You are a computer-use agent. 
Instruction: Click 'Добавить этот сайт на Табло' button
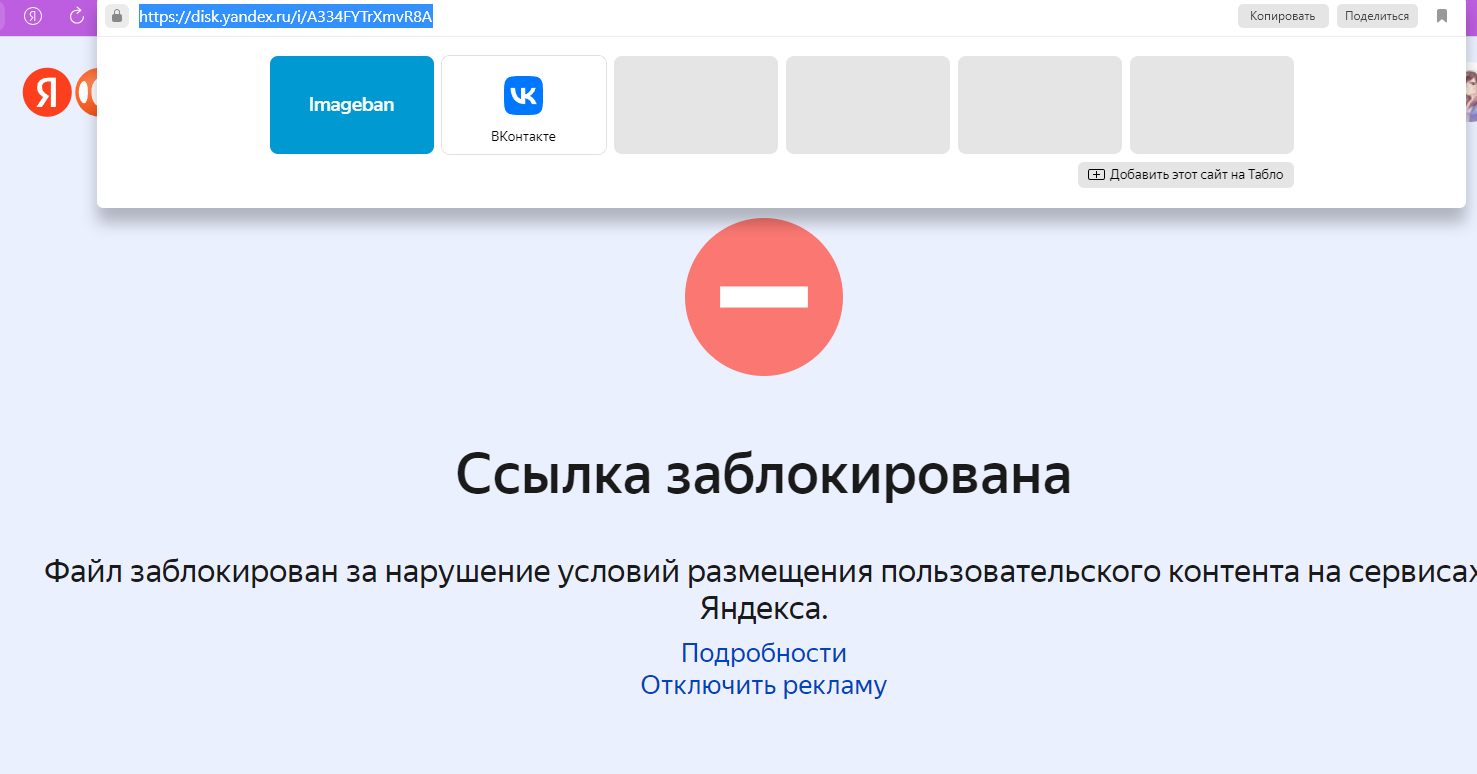click(x=1185, y=175)
